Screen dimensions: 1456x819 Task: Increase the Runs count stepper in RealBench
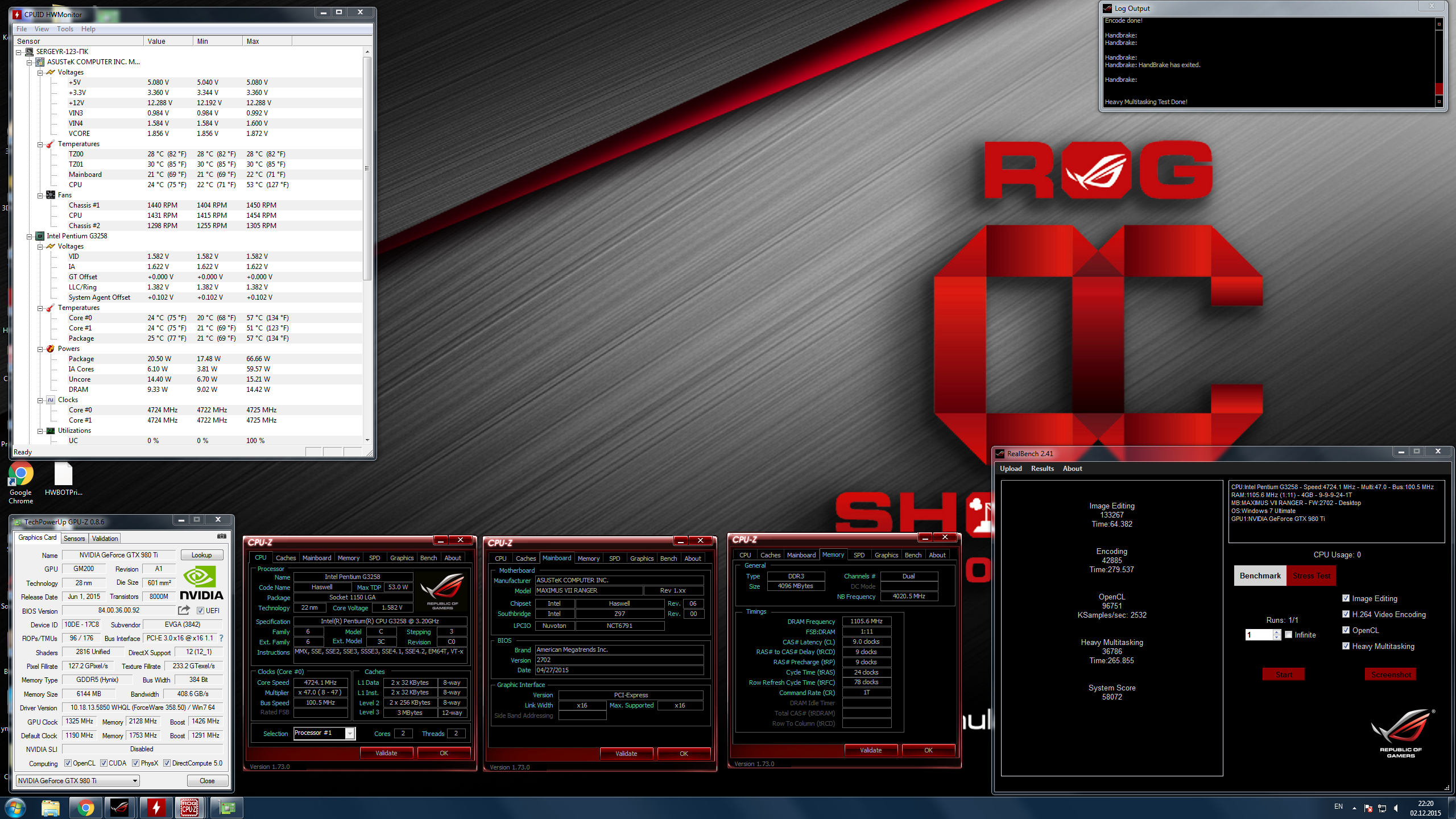click(1277, 632)
